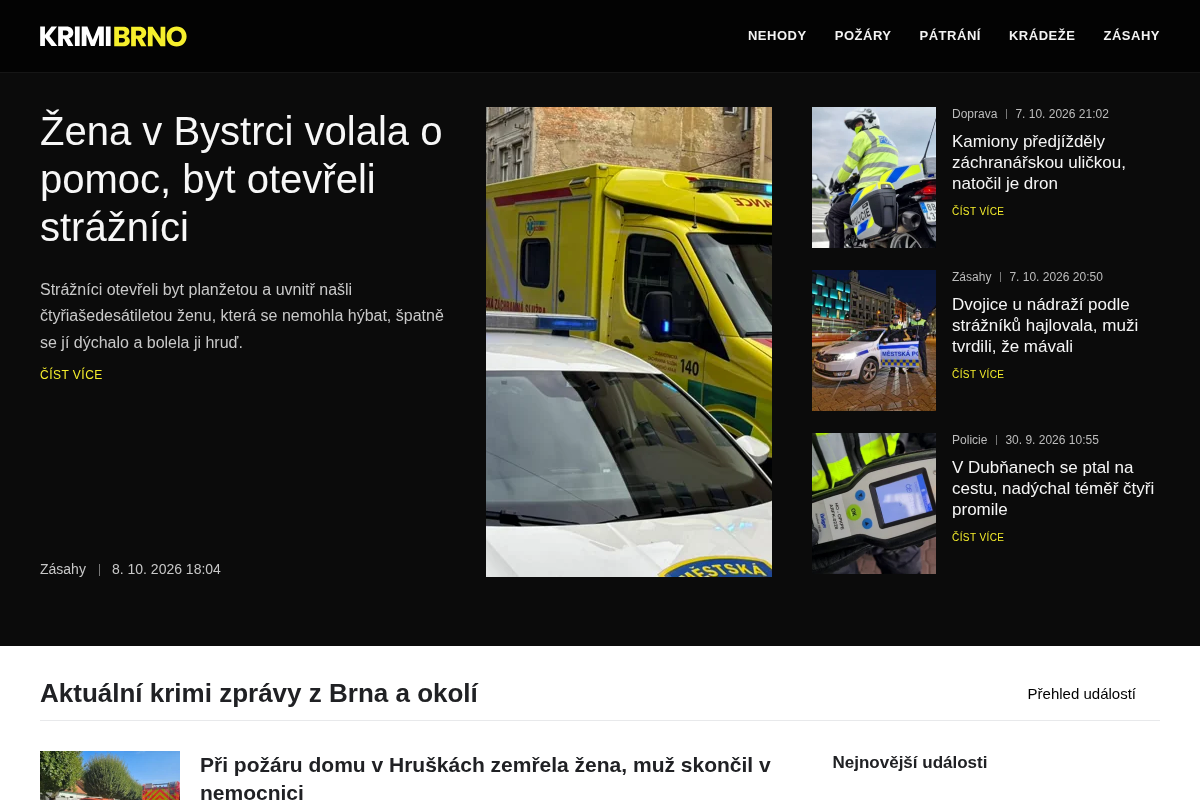The image size is (1200, 800).
Task: Open the Doprava category label
Action: click(974, 114)
